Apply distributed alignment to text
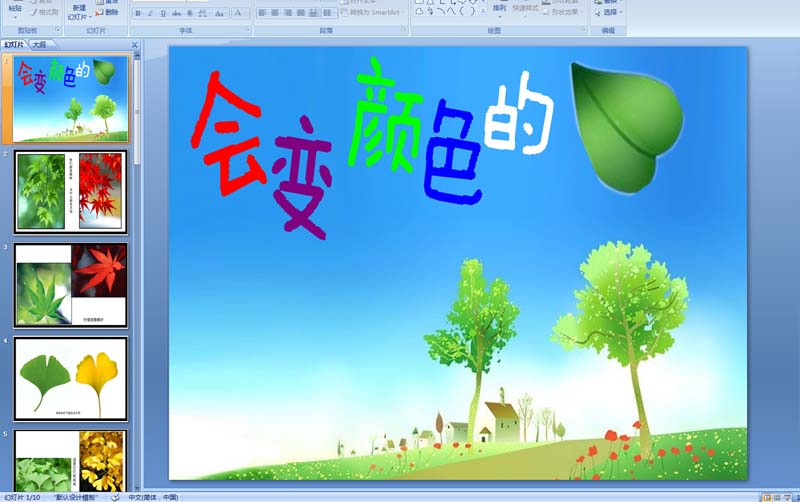The width and height of the screenshot is (800, 502). tap(314, 13)
